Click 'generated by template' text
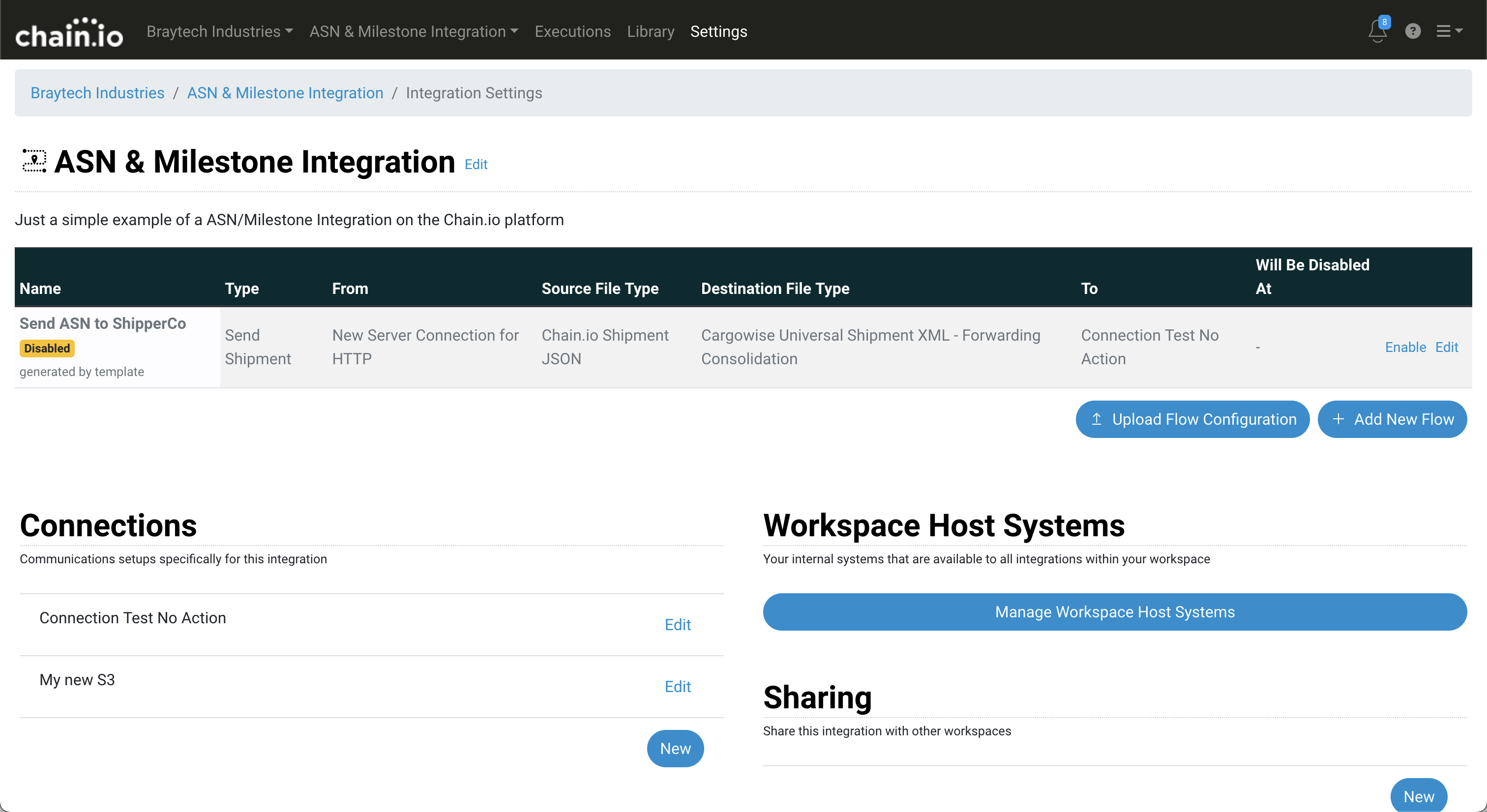This screenshot has width=1487, height=812. (x=82, y=372)
